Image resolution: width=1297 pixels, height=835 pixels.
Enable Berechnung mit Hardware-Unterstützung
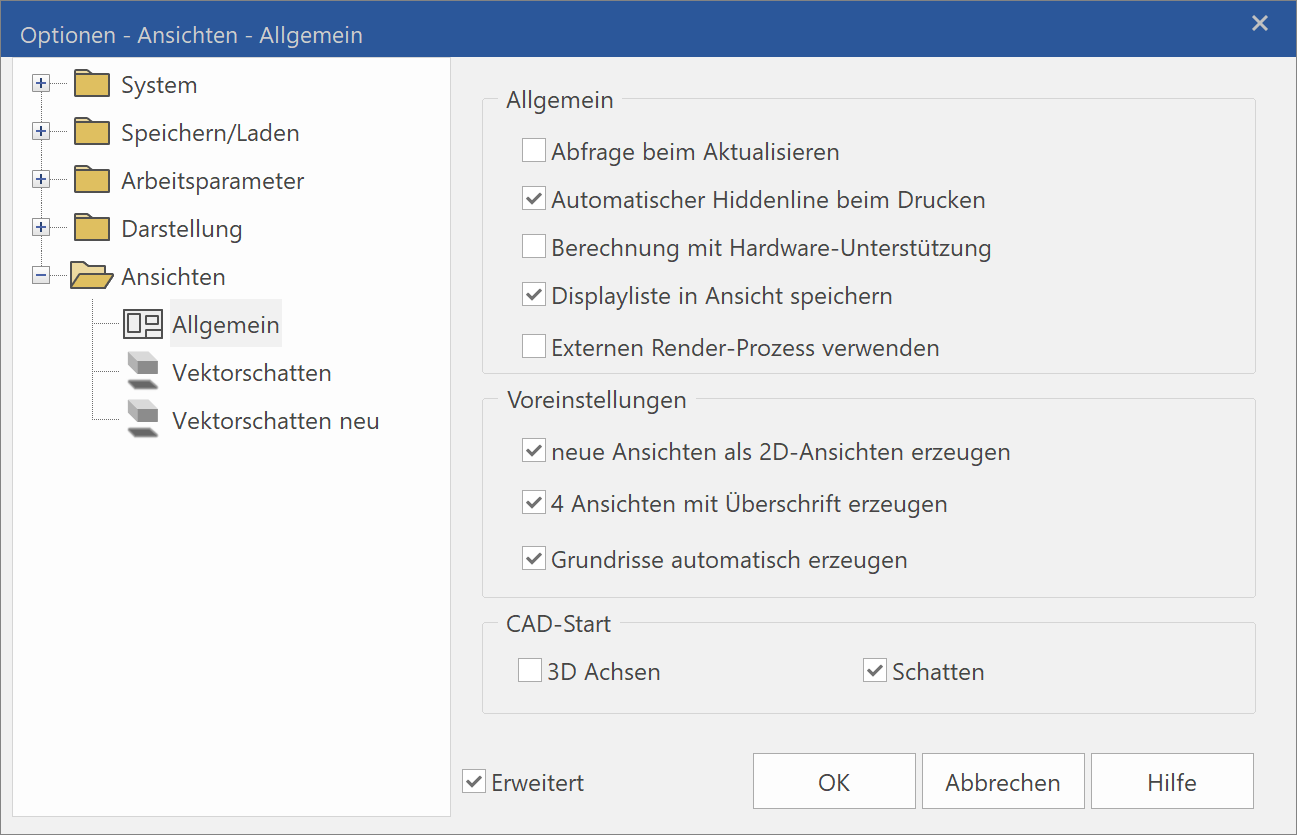(x=533, y=247)
